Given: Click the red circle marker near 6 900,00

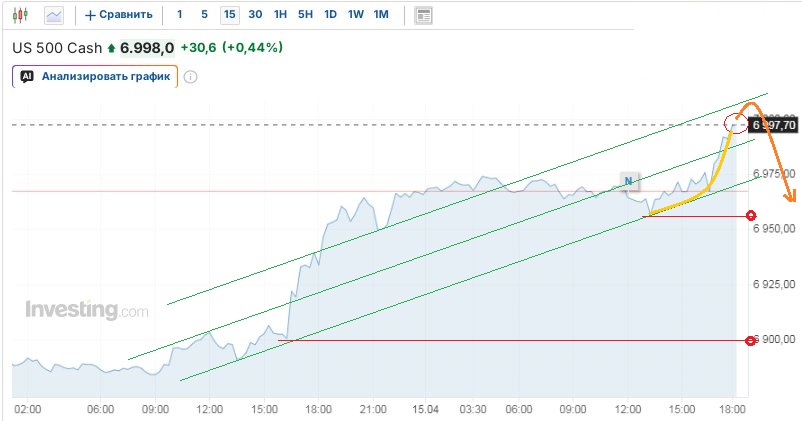Looking at the screenshot, I should pyautogui.click(x=751, y=341).
